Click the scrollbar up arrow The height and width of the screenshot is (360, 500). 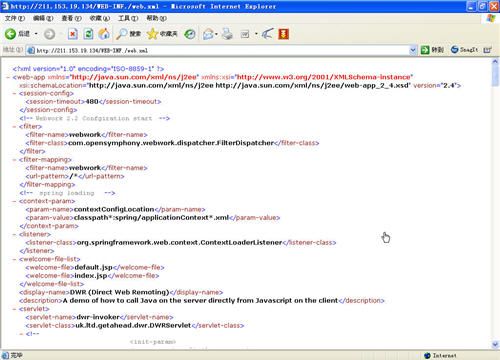(x=495, y=61)
